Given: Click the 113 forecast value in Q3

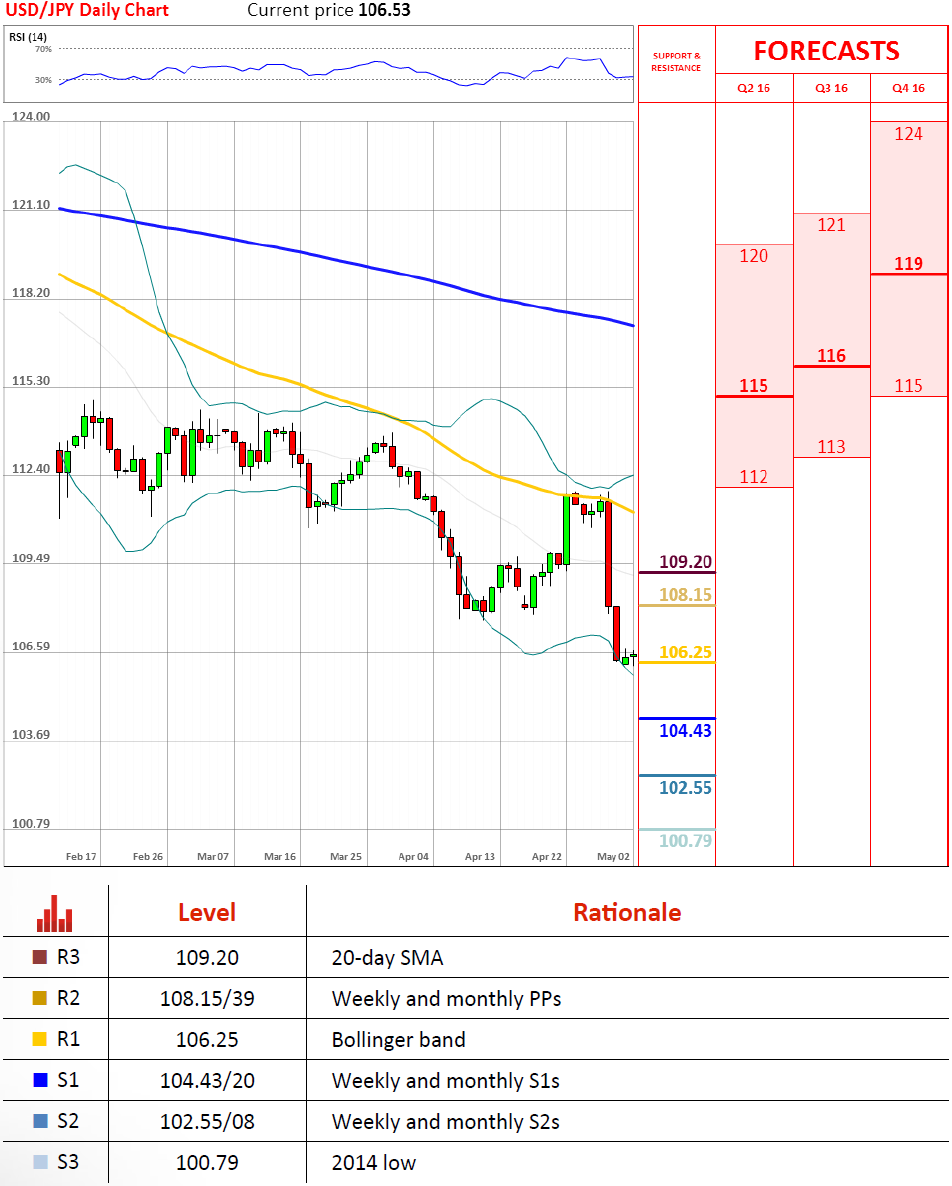Looking at the screenshot, I should coord(831,447).
